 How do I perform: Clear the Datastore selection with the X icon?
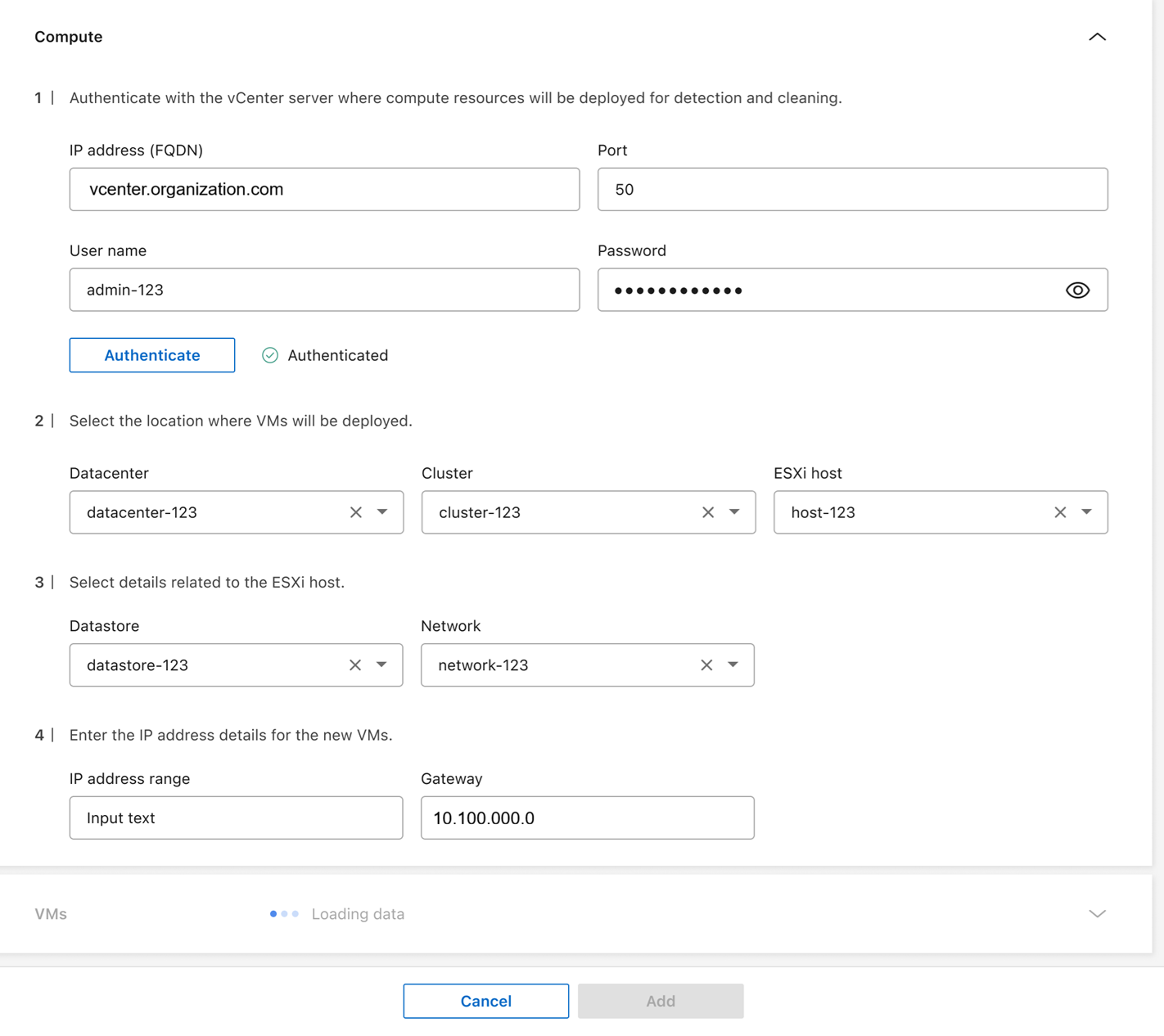click(x=354, y=665)
